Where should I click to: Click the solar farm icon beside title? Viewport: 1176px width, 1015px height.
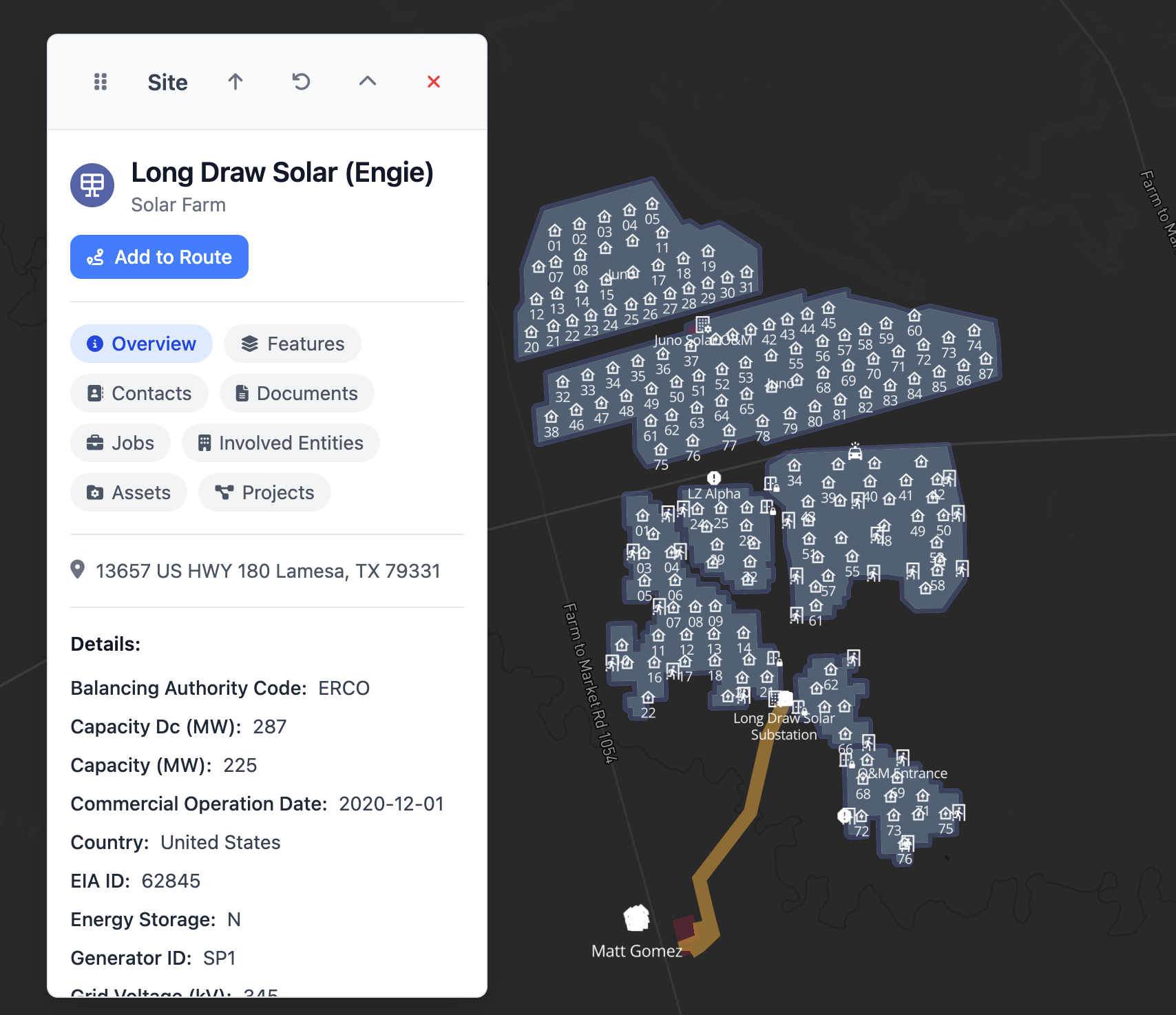pyautogui.click(x=92, y=185)
